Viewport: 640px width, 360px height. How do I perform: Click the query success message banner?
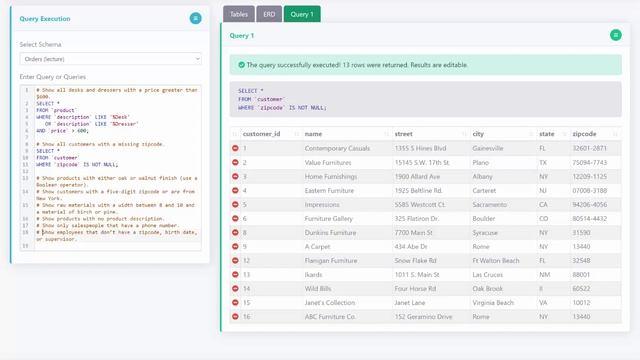tap(425, 65)
